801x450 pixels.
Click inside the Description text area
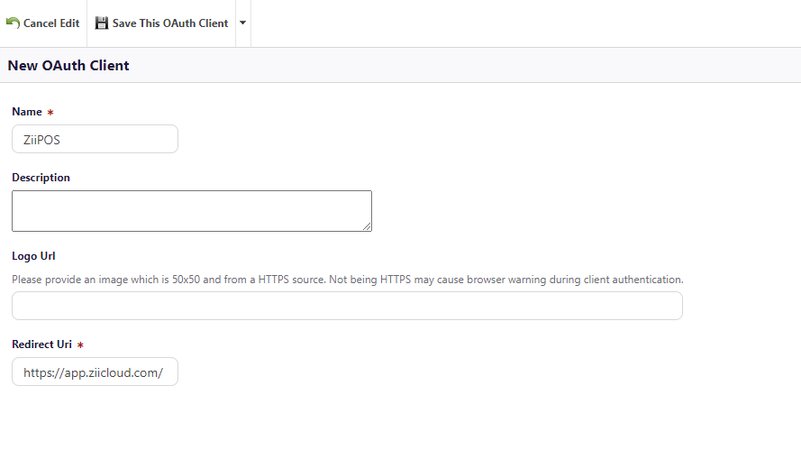[x=190, y=210]
